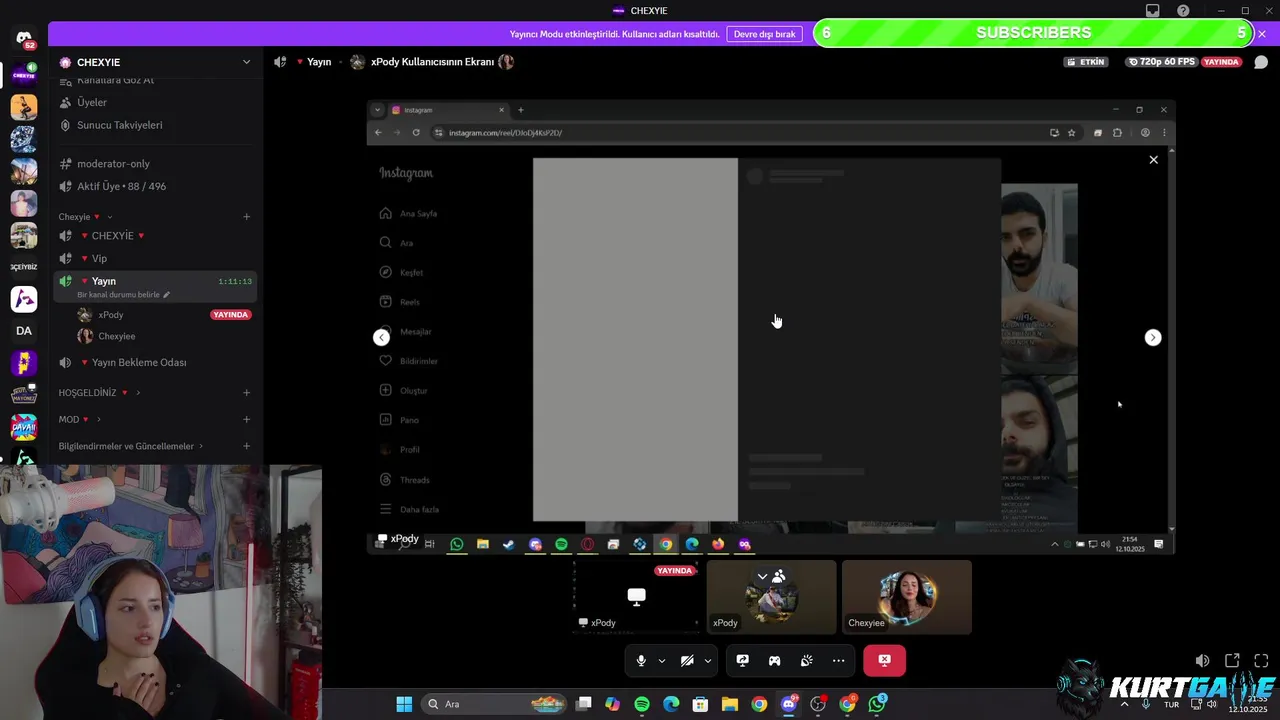Open Discord help icon in title bar
1280x720 pixels.
tap(1183, 11)
